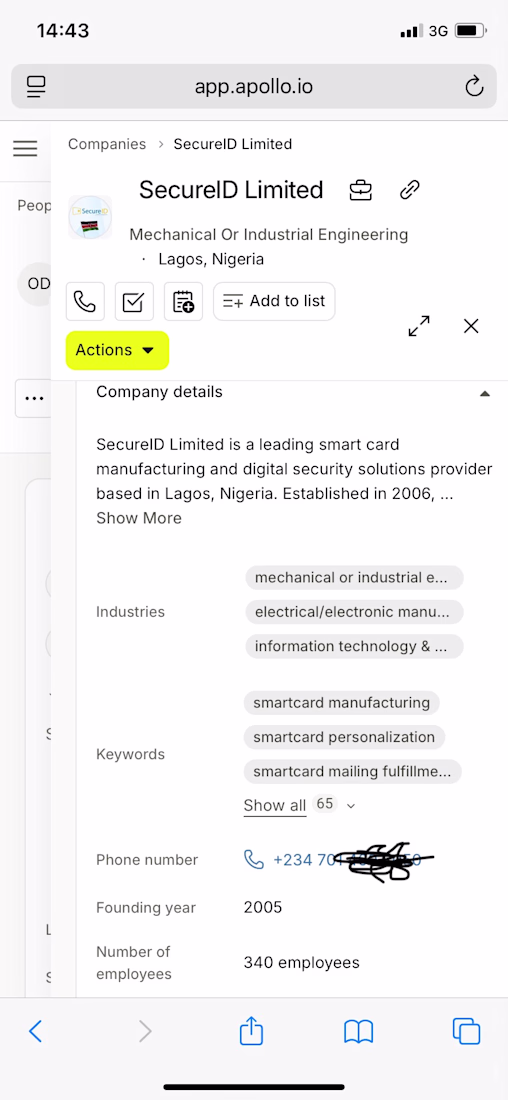Click Add to list button
508x1100 pixels.
[274, 302]
